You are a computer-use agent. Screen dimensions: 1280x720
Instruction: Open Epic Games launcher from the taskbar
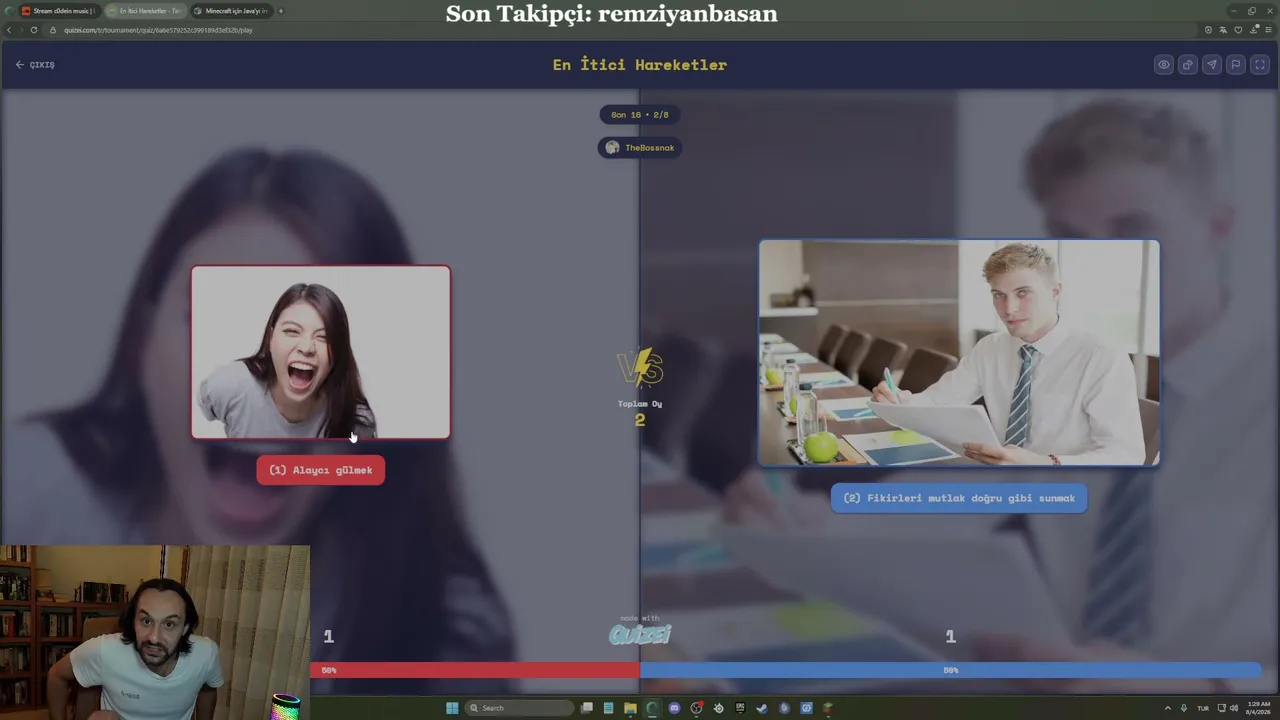pos(740,708)
